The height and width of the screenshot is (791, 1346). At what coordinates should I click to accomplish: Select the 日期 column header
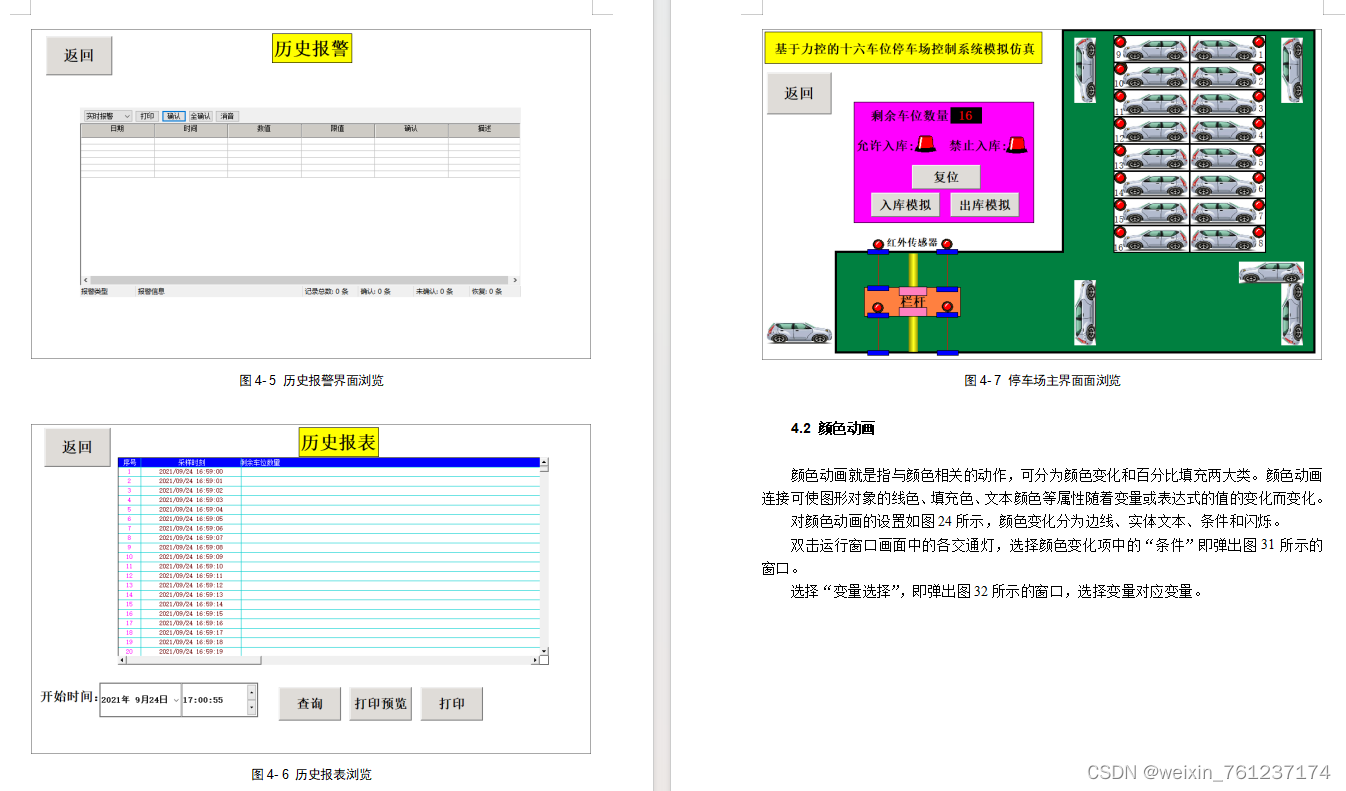[x=118, y=130]
